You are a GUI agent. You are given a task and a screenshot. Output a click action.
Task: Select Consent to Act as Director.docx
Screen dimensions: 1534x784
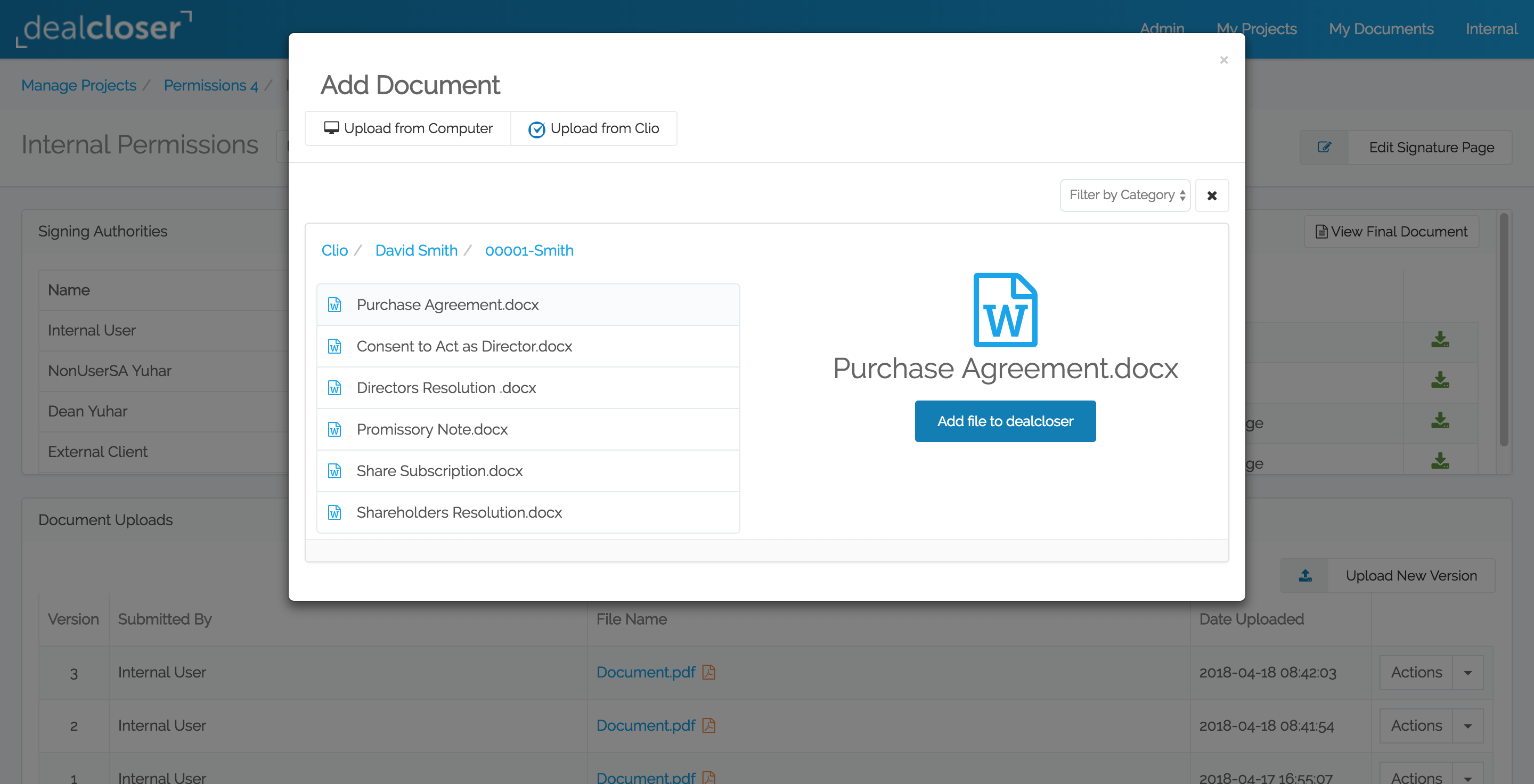pos(528,346)
